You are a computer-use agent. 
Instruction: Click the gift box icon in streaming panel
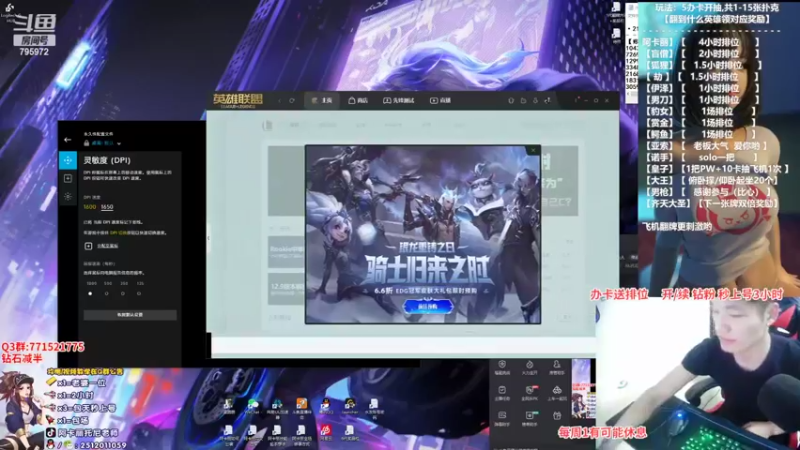click(x=557, y=416)
